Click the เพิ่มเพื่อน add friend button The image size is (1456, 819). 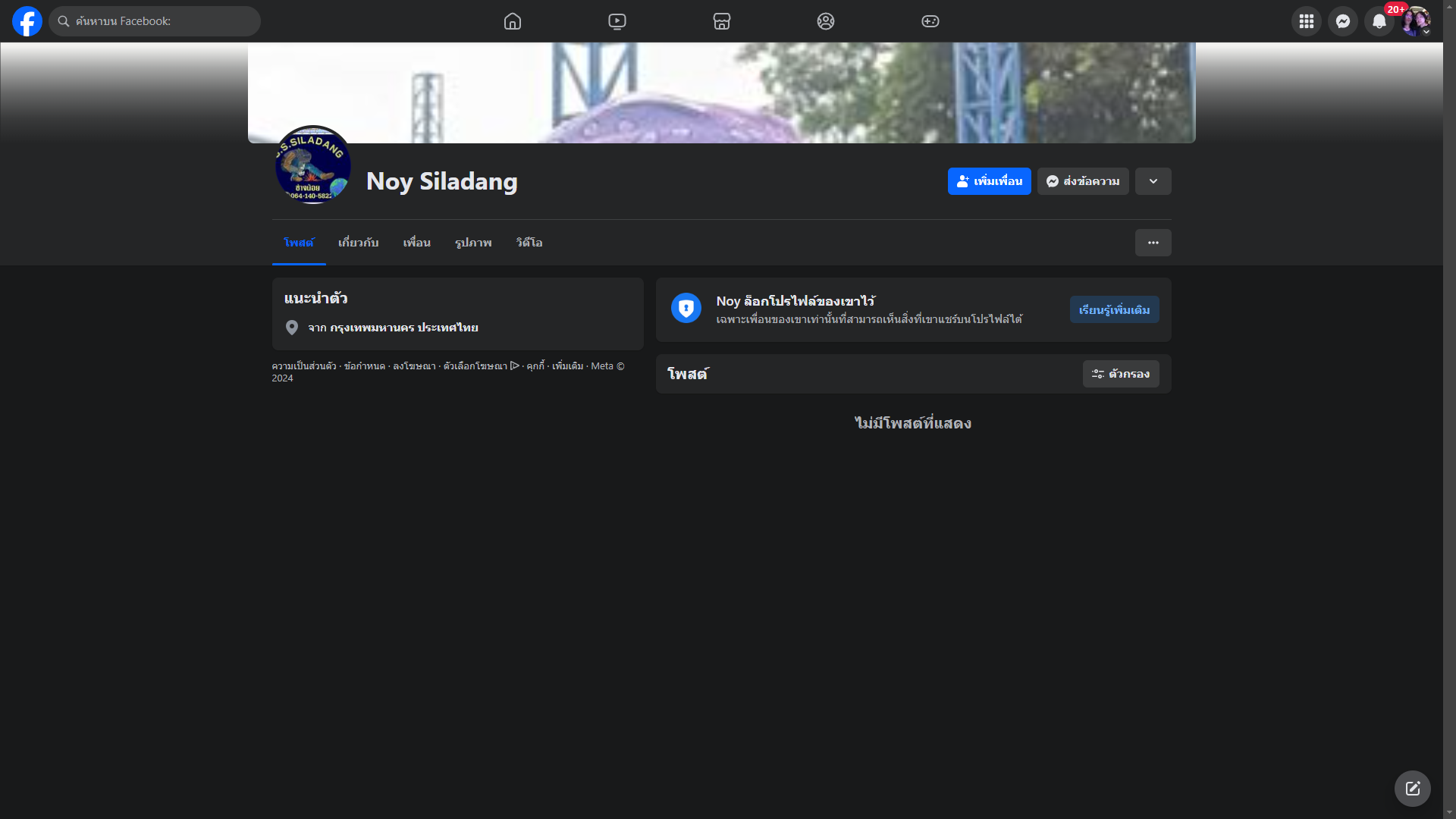tap(989, 181)
